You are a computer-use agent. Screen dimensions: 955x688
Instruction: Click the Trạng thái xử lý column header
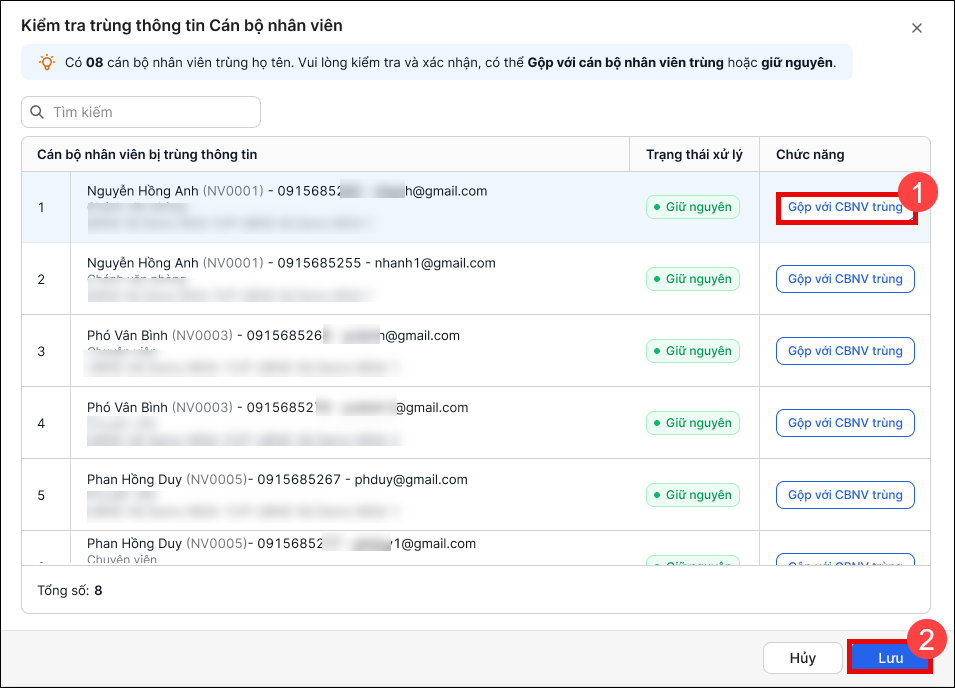[x=694, y=155]
